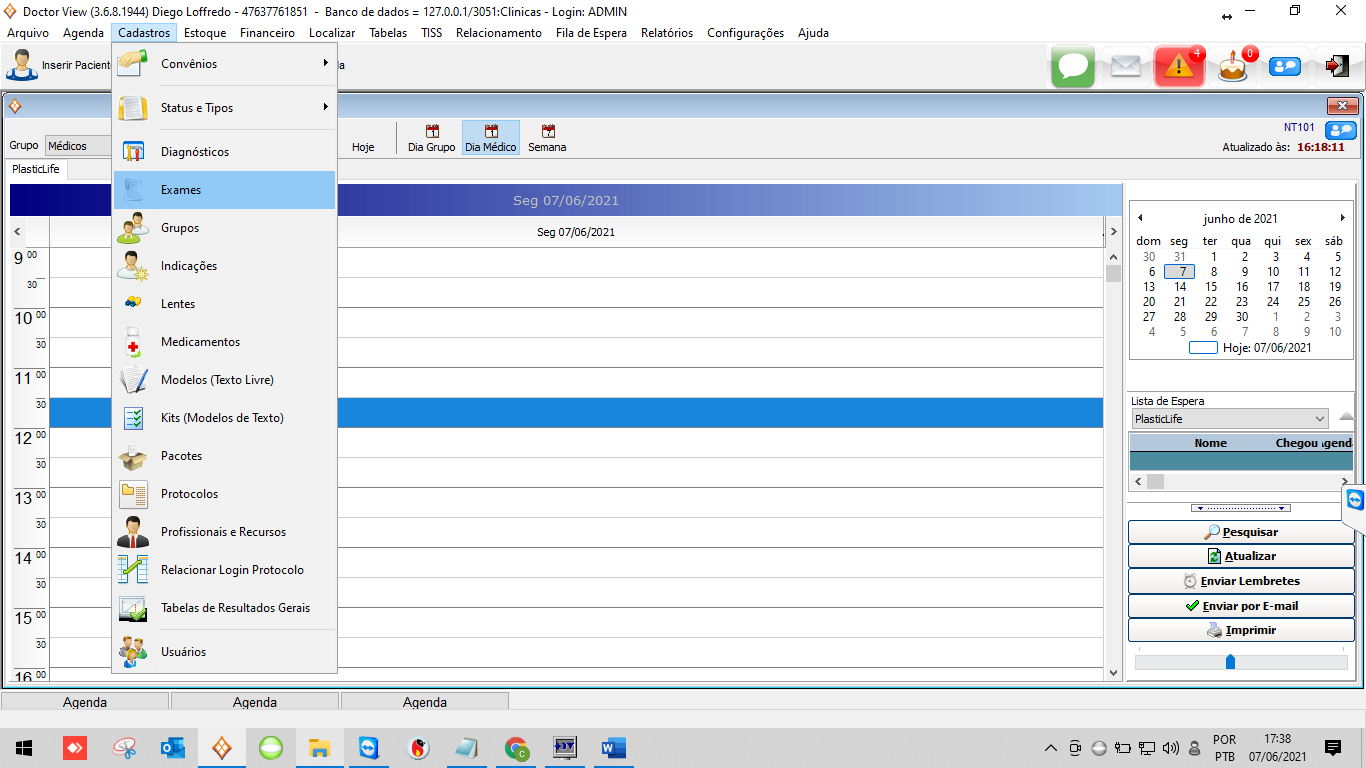This screenshot has width=1366, height=768.
Task: Select day 15 in the June calendar
Action: tap(1211, 287)
